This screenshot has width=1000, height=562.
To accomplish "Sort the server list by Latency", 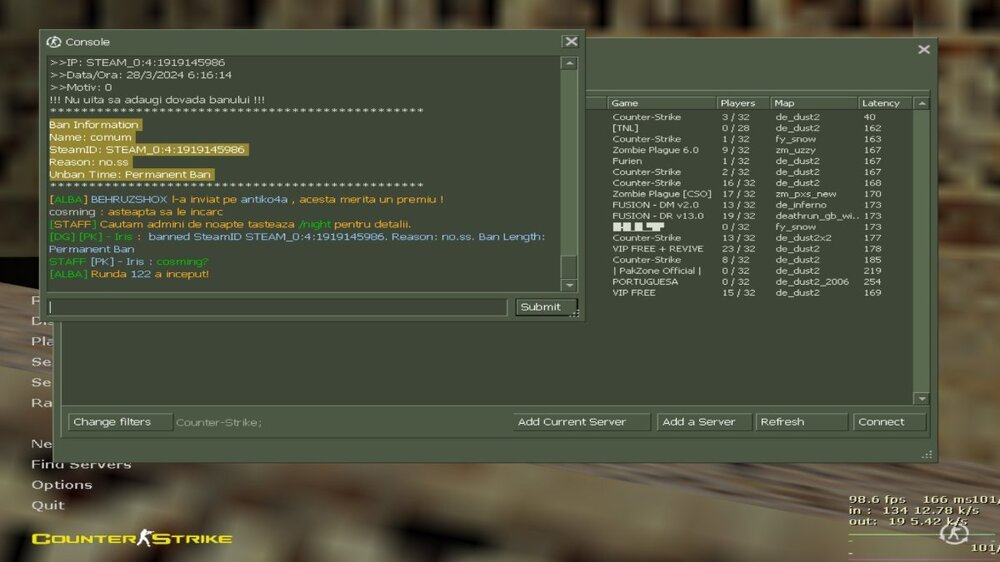I will tap(884, 103).
